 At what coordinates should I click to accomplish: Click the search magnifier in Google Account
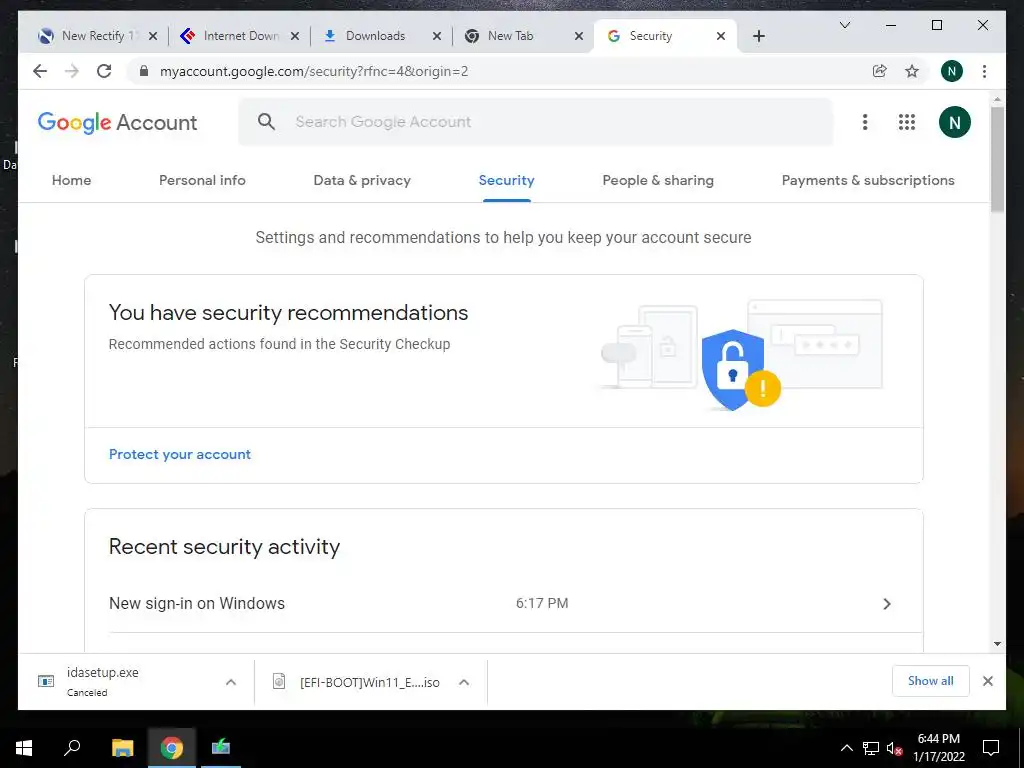pos(266,121)
